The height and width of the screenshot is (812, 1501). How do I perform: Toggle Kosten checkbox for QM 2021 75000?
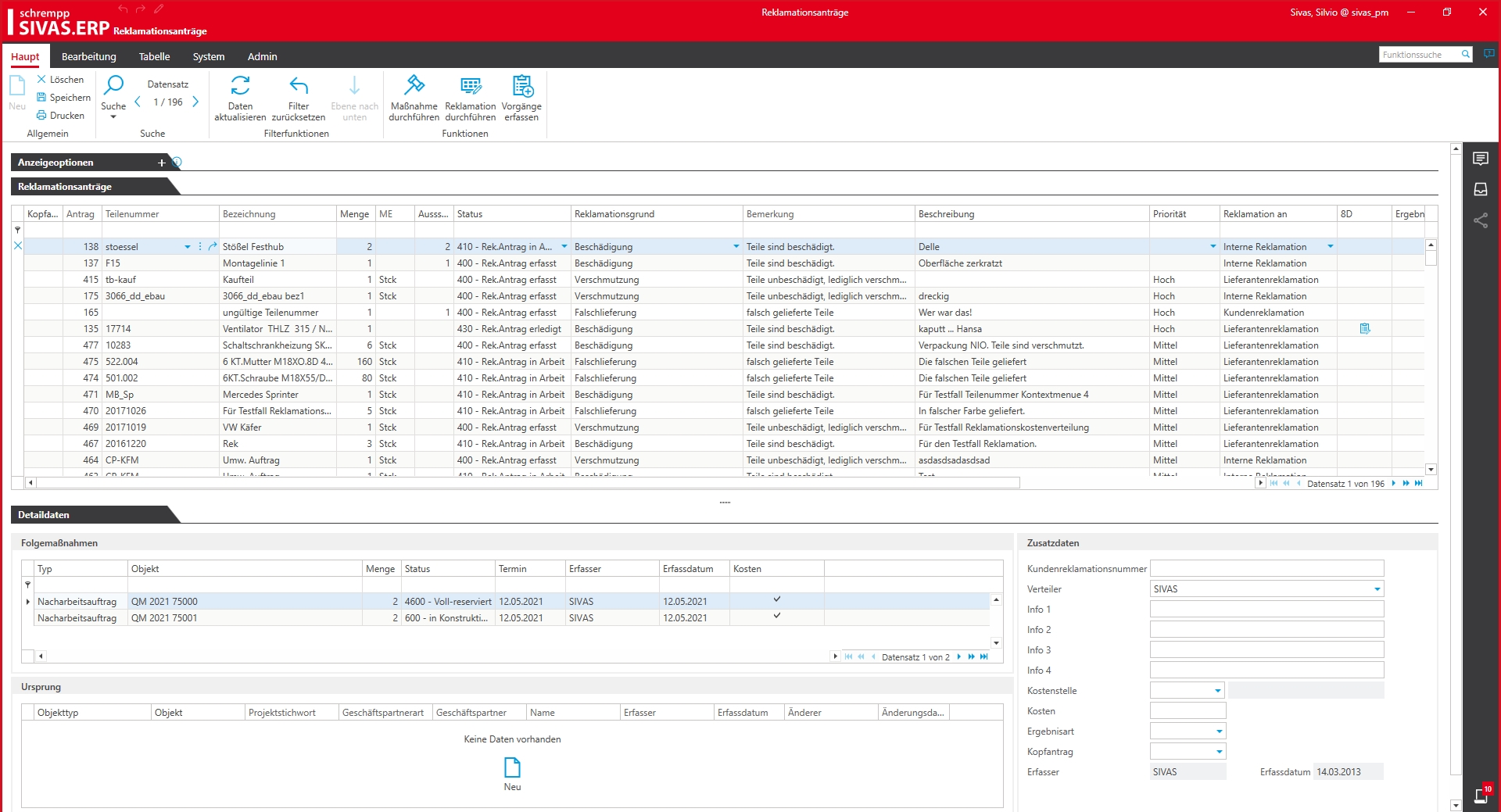pyautogui.click(x=777, y=599)
